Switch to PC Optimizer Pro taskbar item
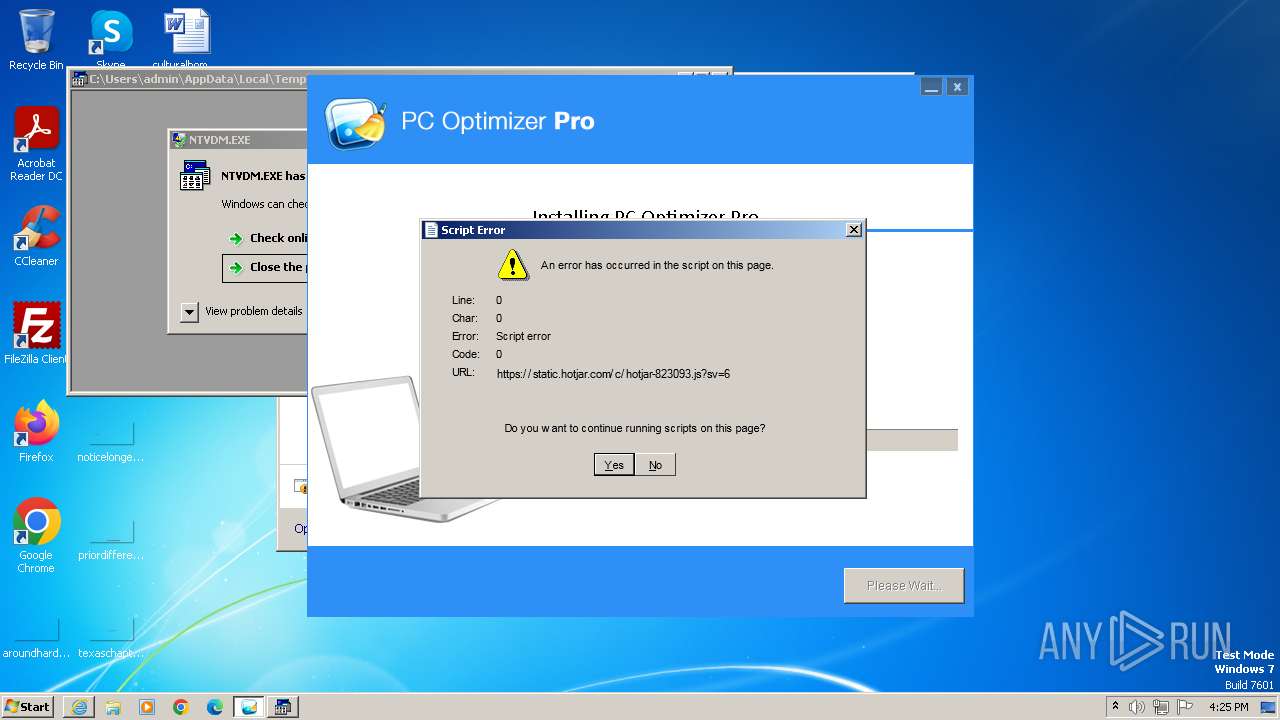Viewport: 1280px width, 720px height. [x=249, y=707]
